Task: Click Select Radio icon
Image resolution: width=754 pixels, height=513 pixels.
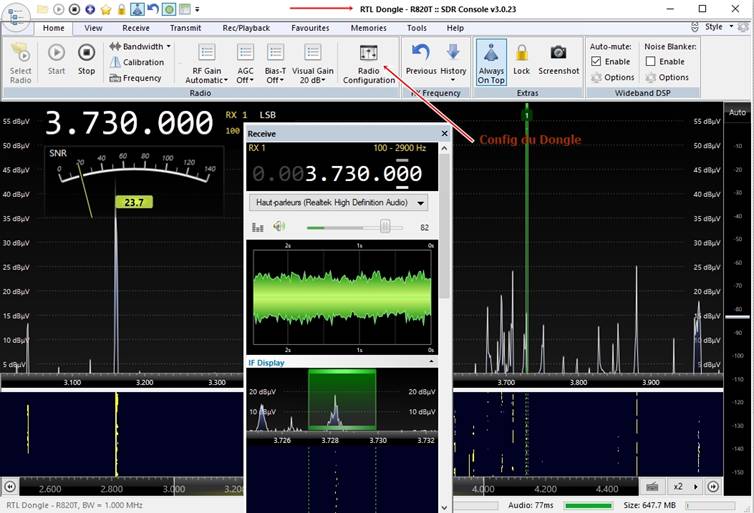Action: [x=20, y=63]
